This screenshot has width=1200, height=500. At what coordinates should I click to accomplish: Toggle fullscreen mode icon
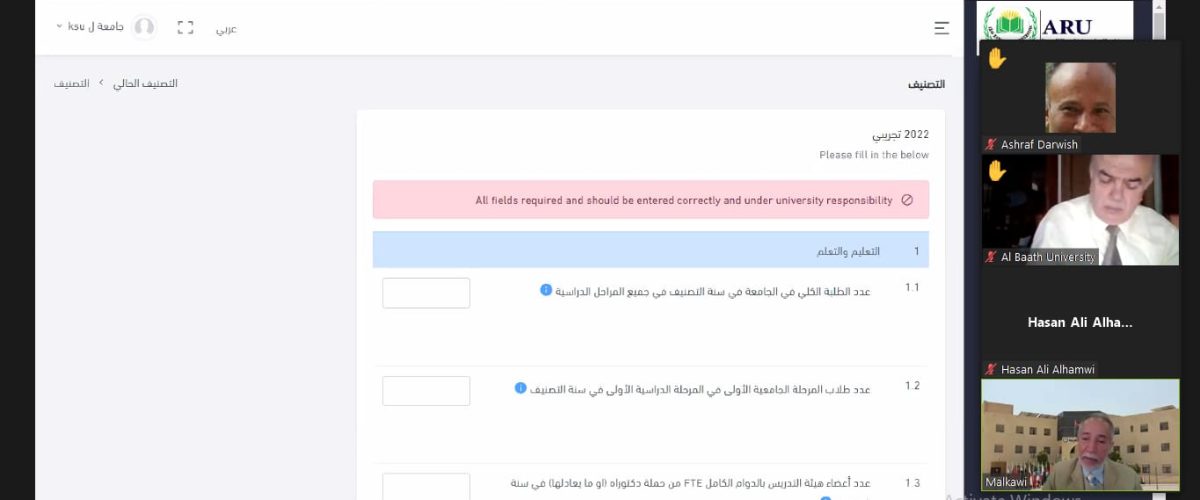(x=185, y=28)
